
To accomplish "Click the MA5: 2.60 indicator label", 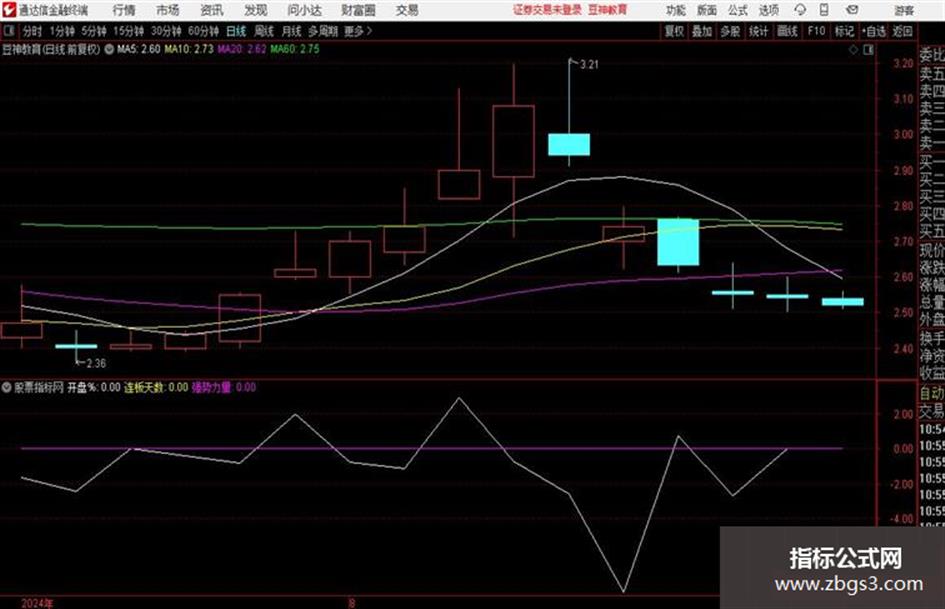I will [x=139, y=49].
